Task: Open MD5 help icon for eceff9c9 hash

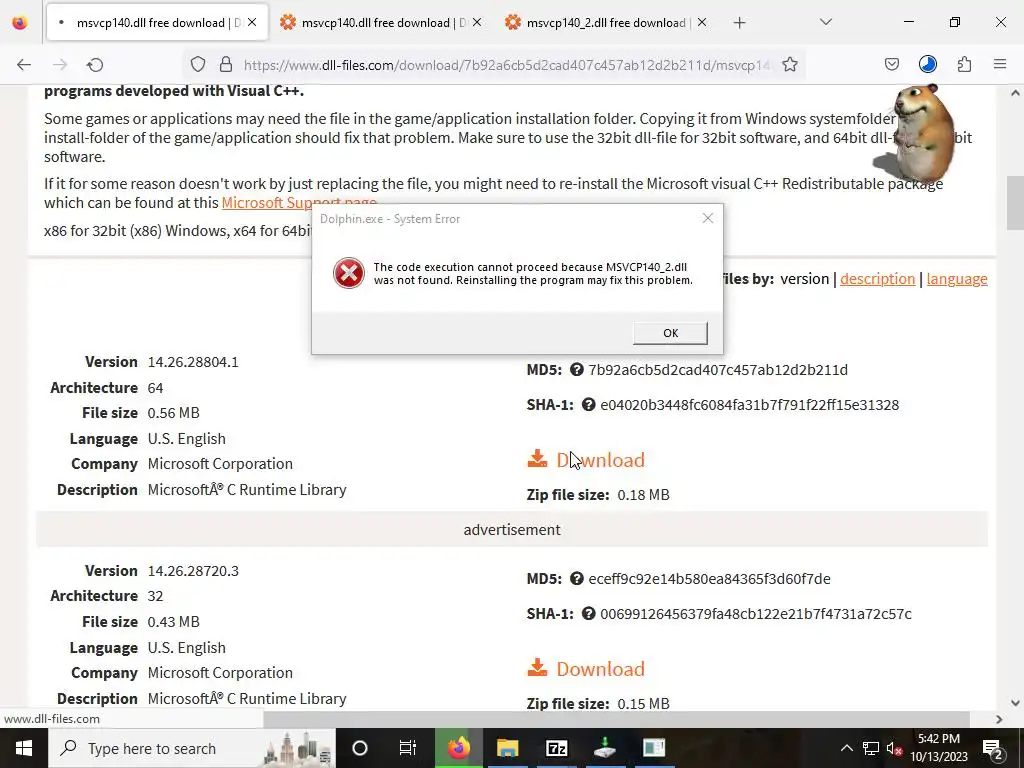Action: coord(576,579)
